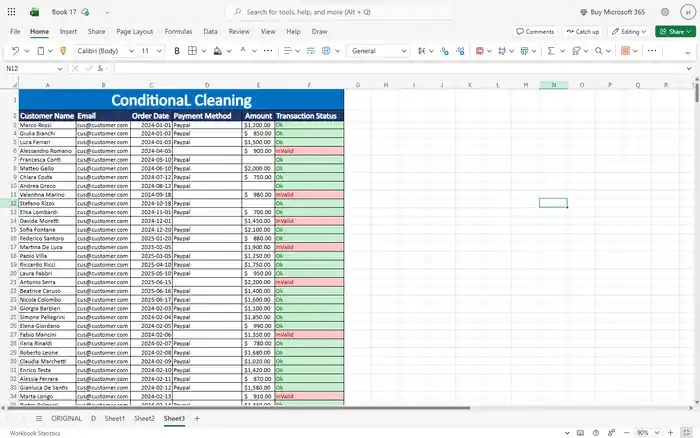Viewport: 700px width, 438px height.
Task: Open the Draw tab
Action: [319, 32]
